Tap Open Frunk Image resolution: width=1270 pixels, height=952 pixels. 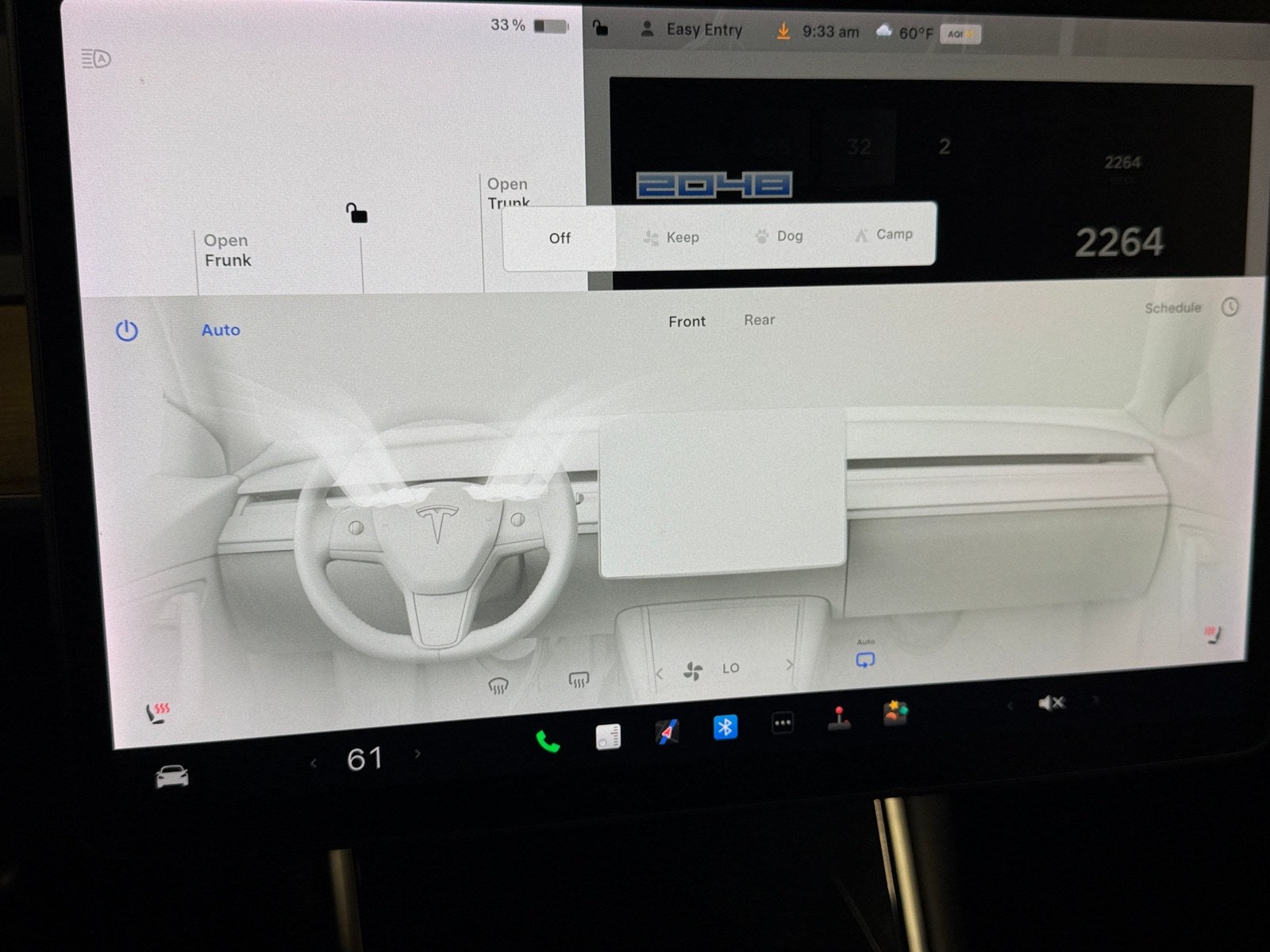(228, 250)
